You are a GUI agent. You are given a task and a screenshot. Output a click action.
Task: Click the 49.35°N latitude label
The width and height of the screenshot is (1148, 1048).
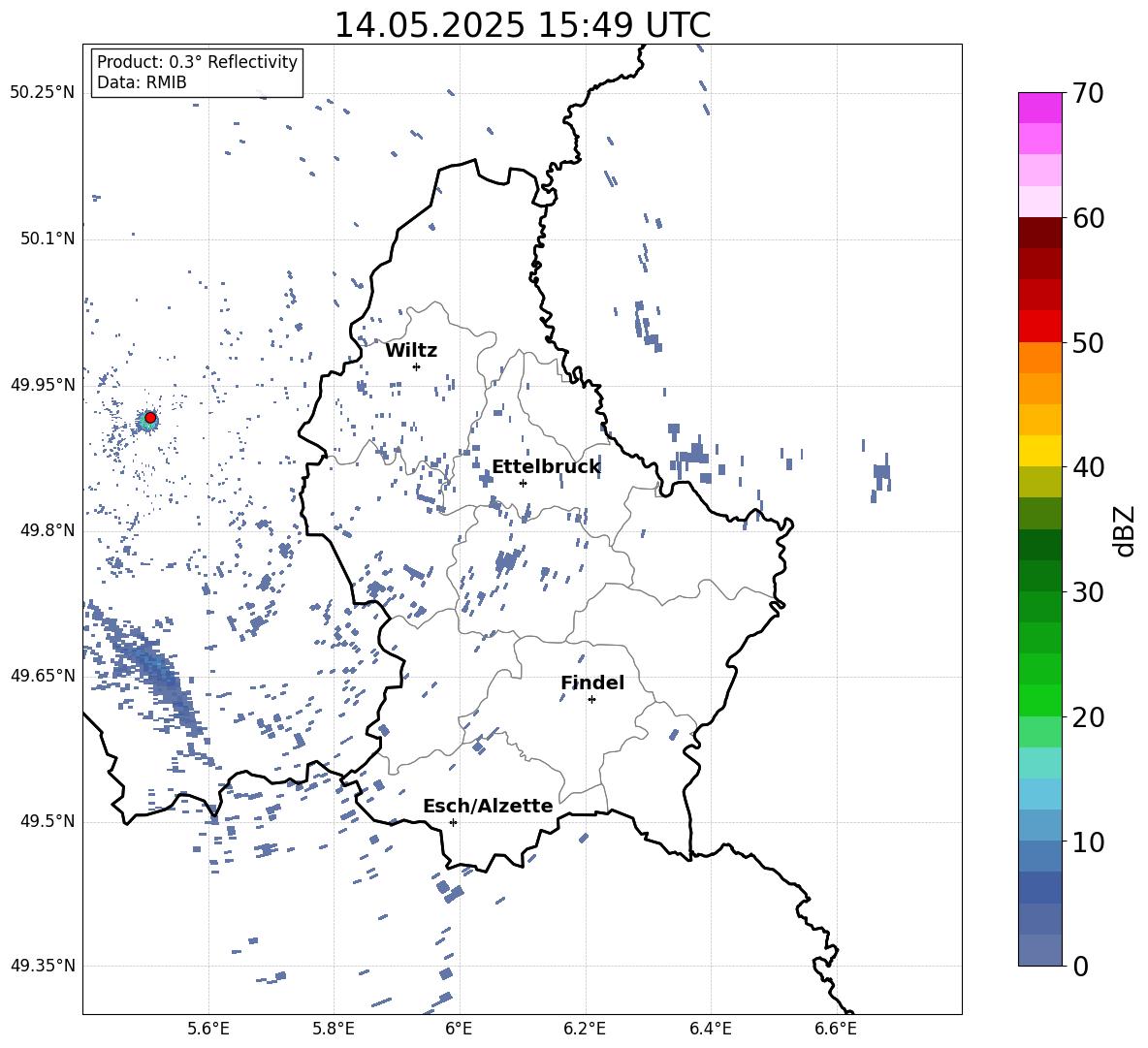[43, 966]
